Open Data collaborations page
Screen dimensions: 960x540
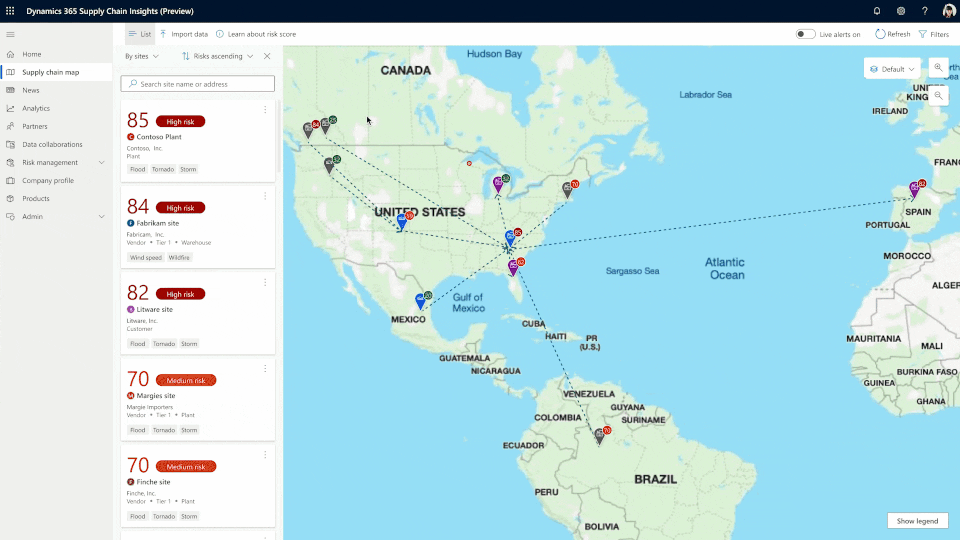tap(52, 144)
